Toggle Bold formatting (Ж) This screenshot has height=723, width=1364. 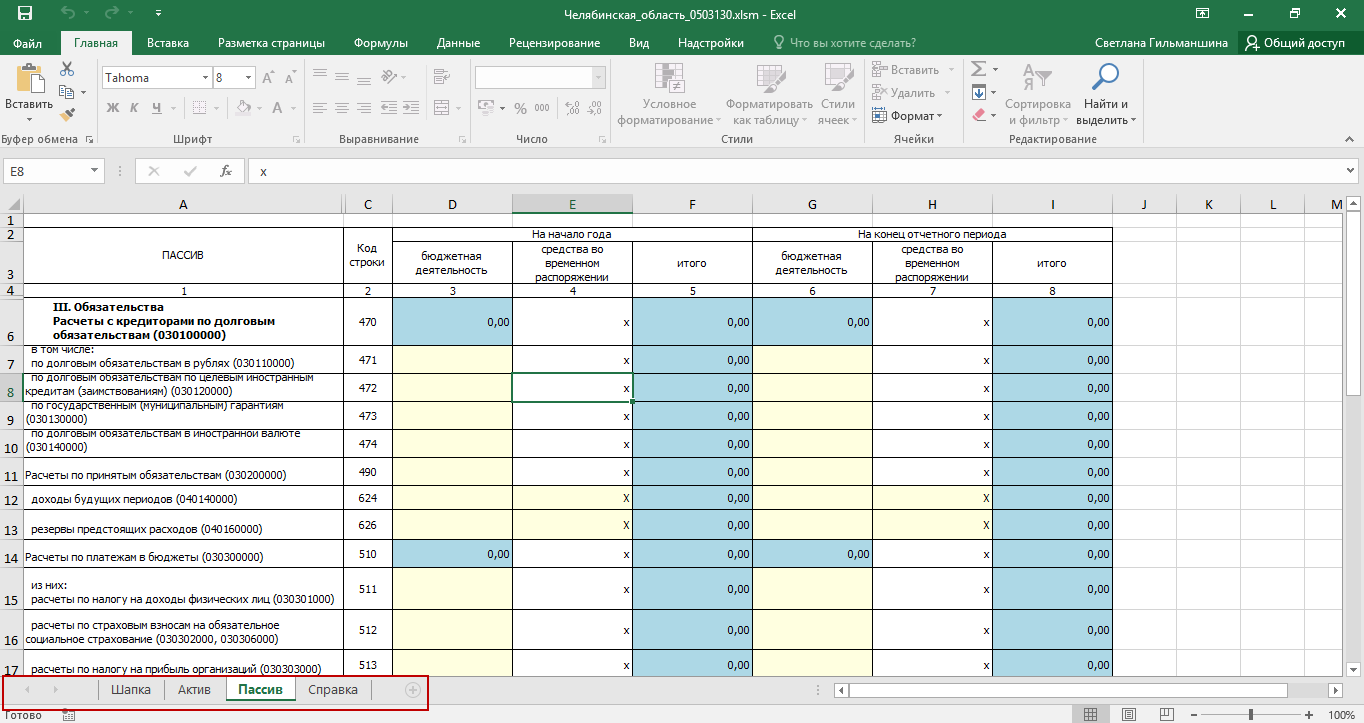[113, 108]
